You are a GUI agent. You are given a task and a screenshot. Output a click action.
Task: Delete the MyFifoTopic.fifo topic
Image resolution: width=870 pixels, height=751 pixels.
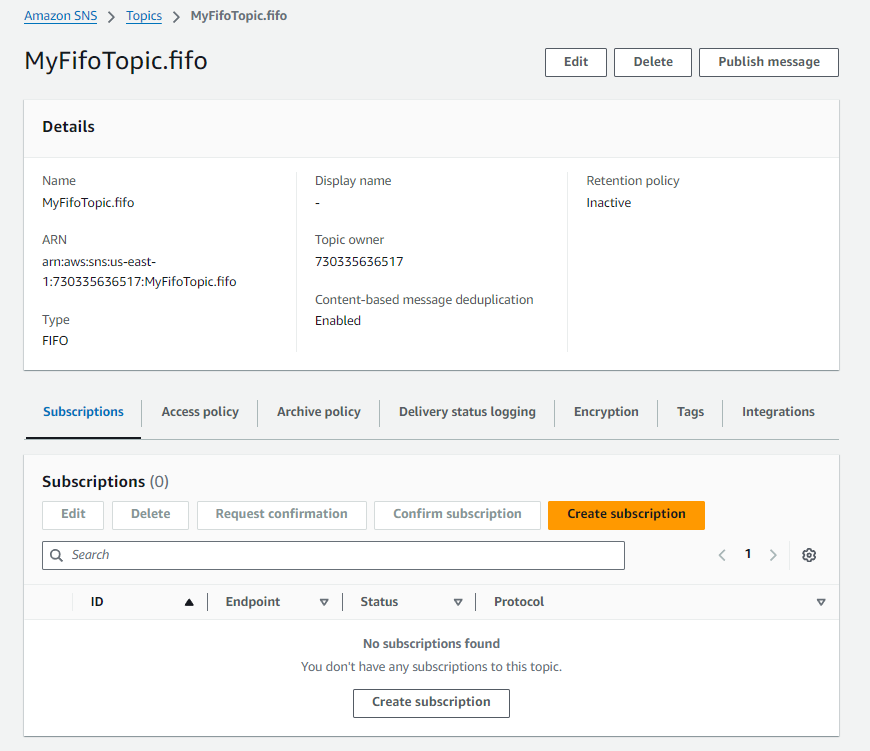point(652,62)
